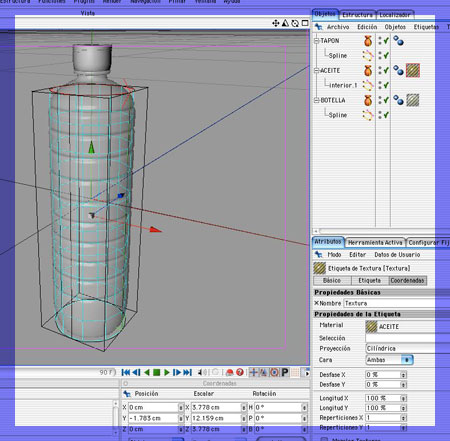Collapse the BOTELLA tree node
This screenshot has height=441, width=450.
coord(317,100)
